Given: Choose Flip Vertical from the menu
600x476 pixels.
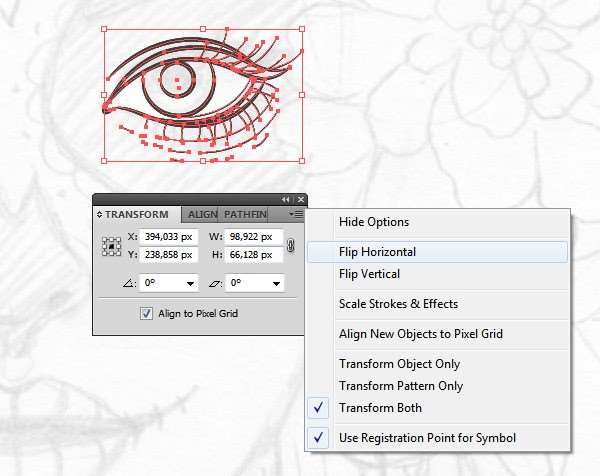Looking at the screenshot, I should pyautogui.click(x=369, y=274).
